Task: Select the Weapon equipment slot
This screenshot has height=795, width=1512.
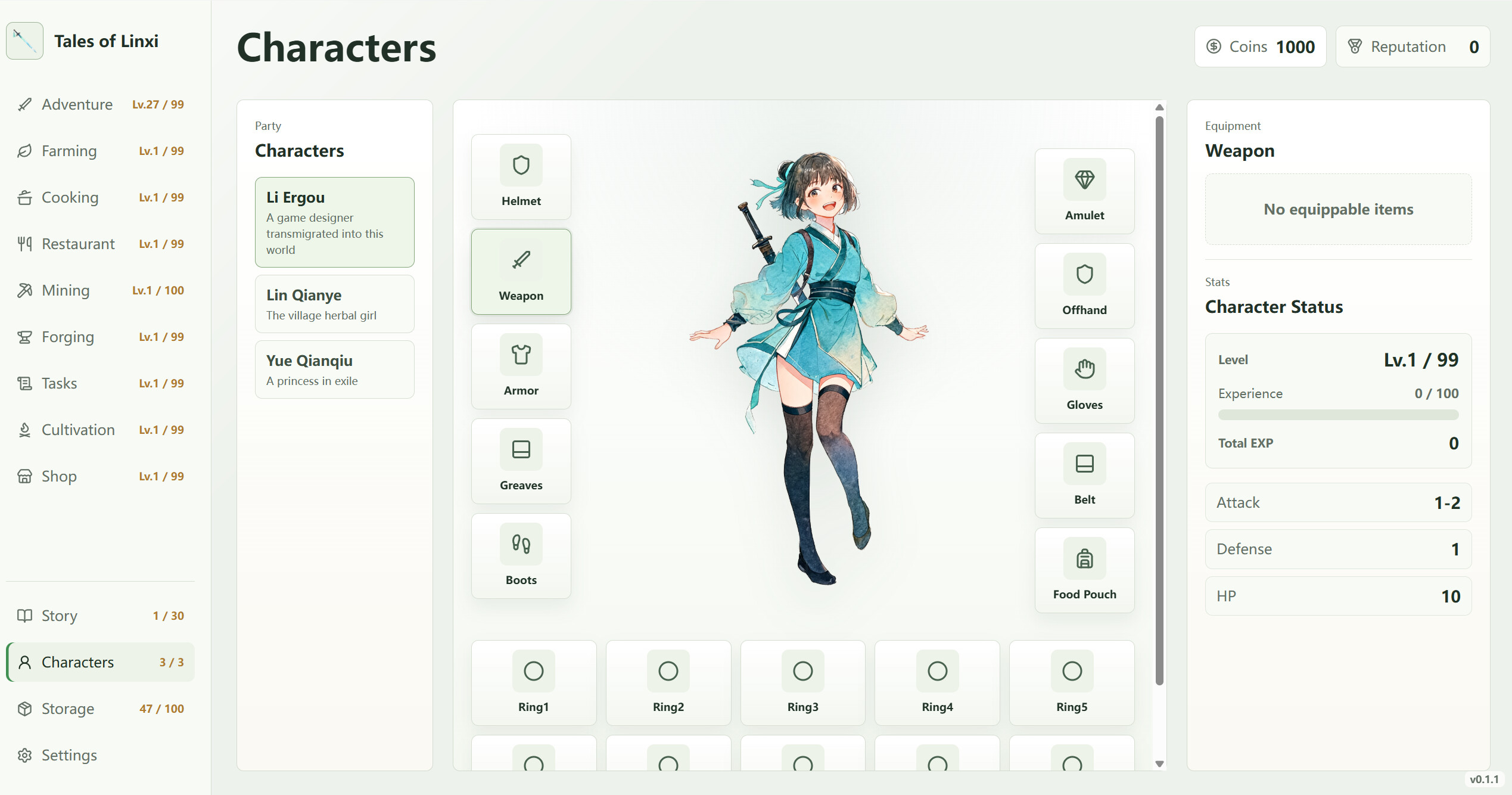Action: tap(521, 272)
